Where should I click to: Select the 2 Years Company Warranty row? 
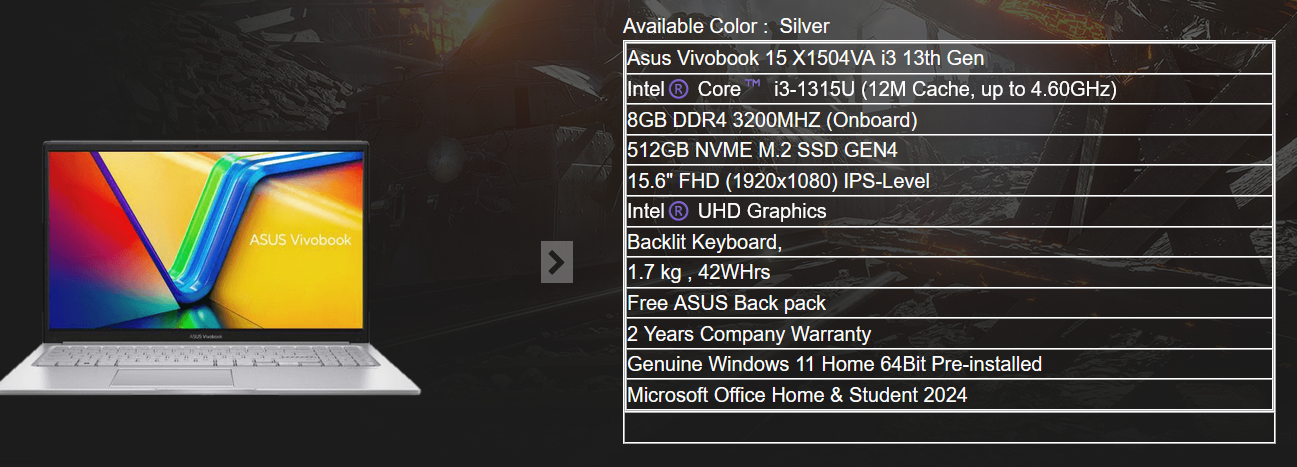tap(949, 333)
